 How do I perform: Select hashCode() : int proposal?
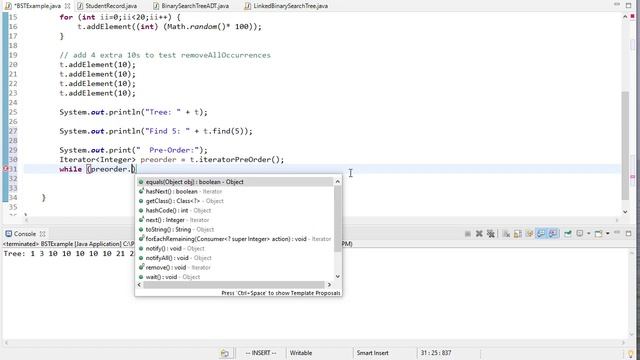(x=235, y=210)
